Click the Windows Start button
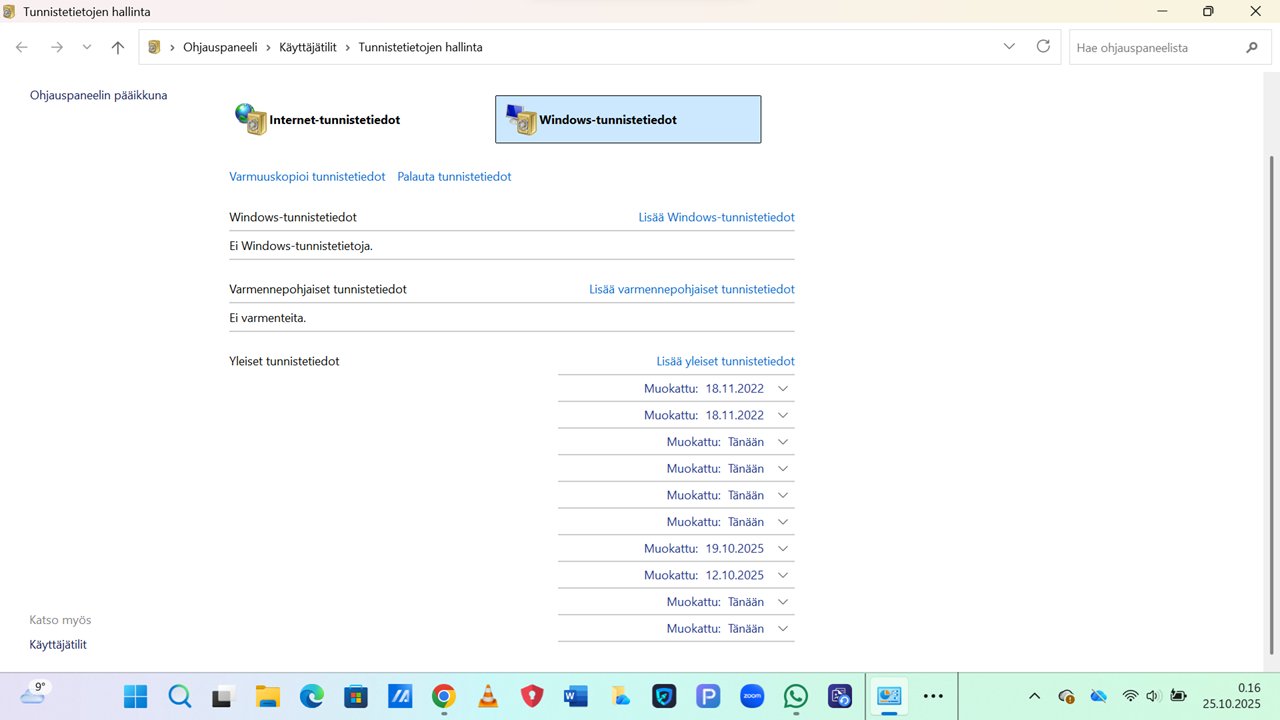The height and width of the screenshot is (720, 1280). (135, 696)
